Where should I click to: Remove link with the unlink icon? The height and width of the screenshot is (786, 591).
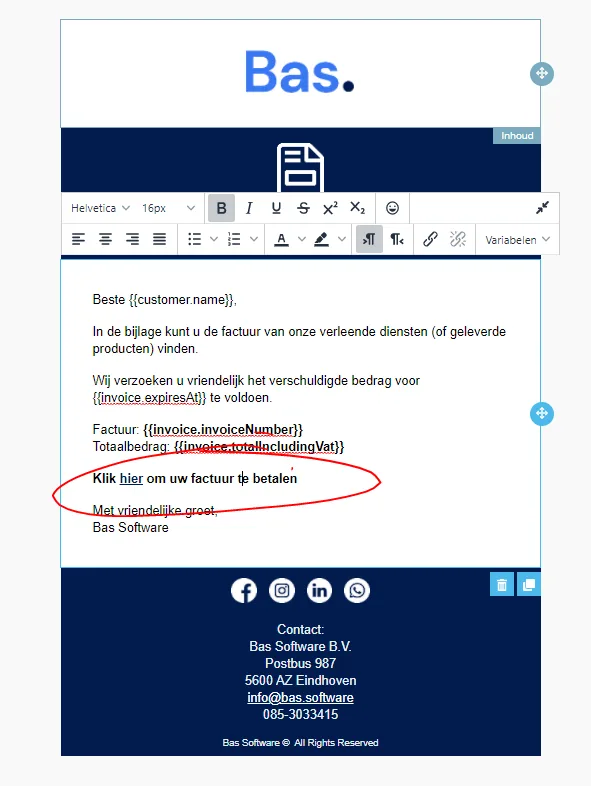[457, 240]
